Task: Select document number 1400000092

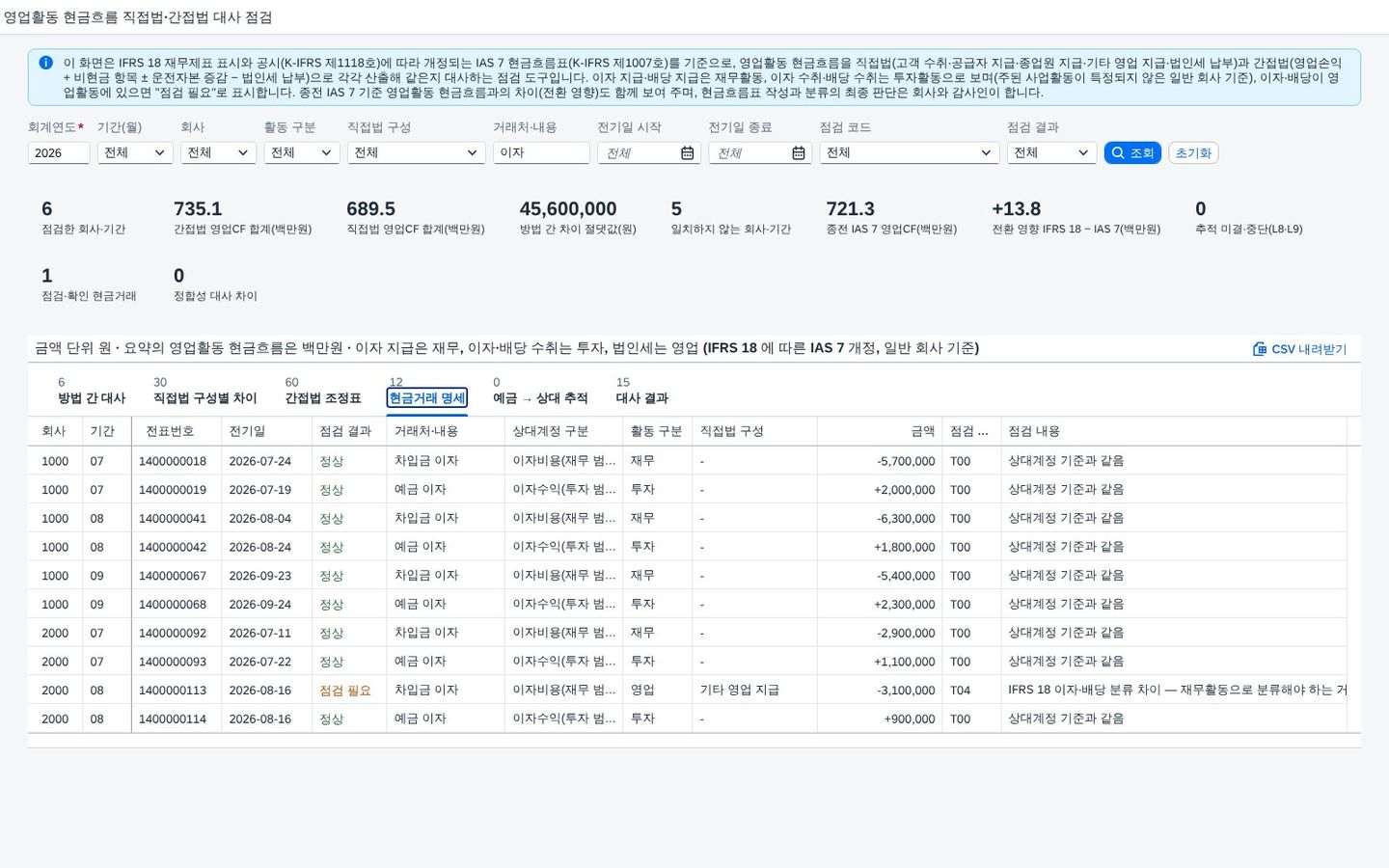Action: [173, 634]
